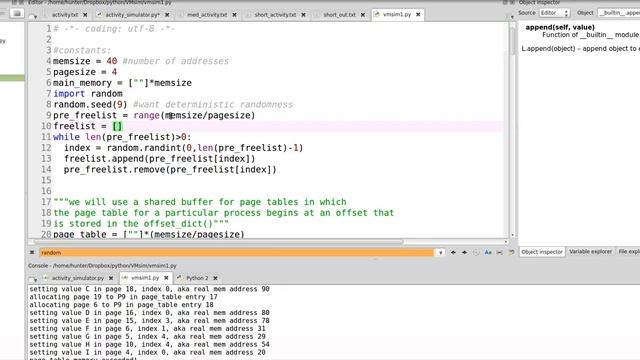
Task: Toggle regular expression search option
Action: tap(476, 253)
